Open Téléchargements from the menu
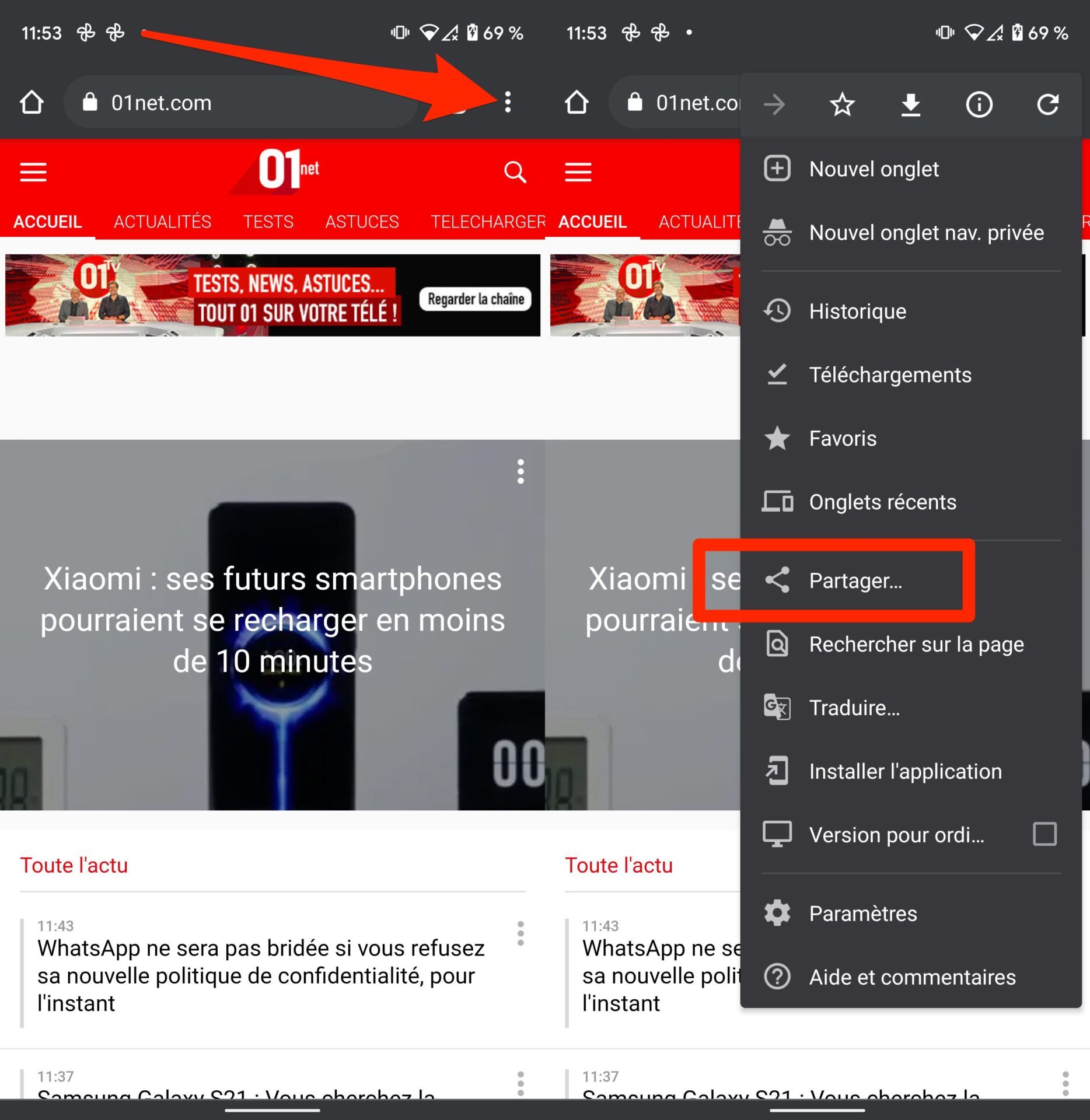 pyautogui.click(x=911, y=375)
